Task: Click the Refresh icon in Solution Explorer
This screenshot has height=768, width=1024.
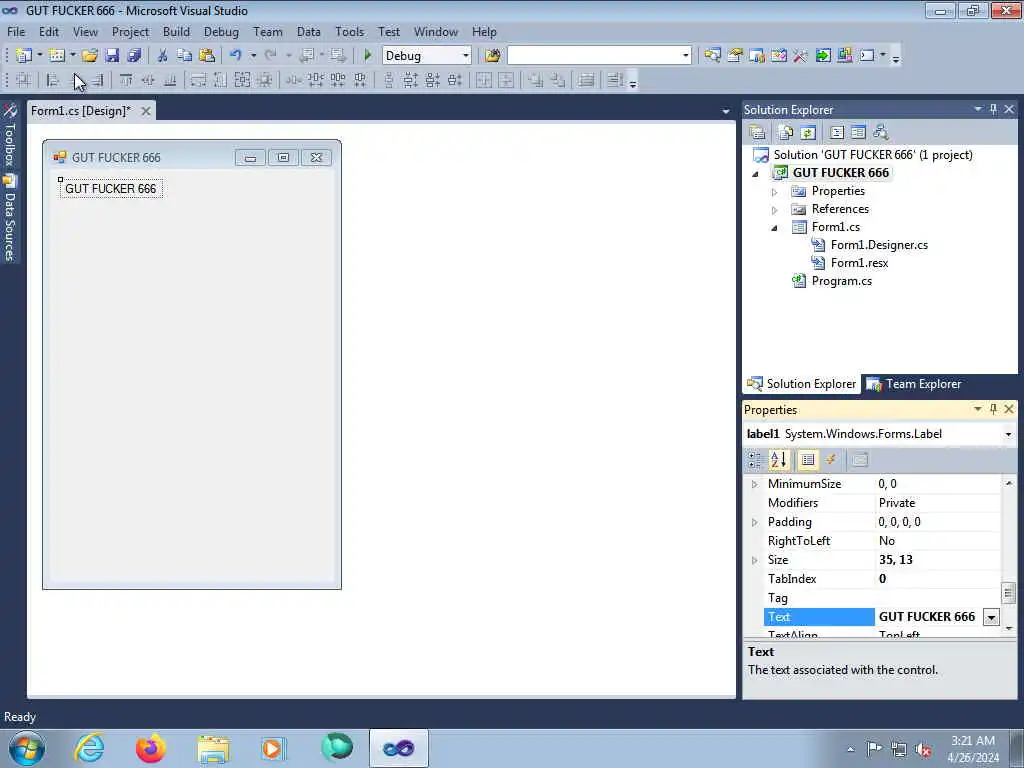Action: pyautogui.click(x=808, y=133)
